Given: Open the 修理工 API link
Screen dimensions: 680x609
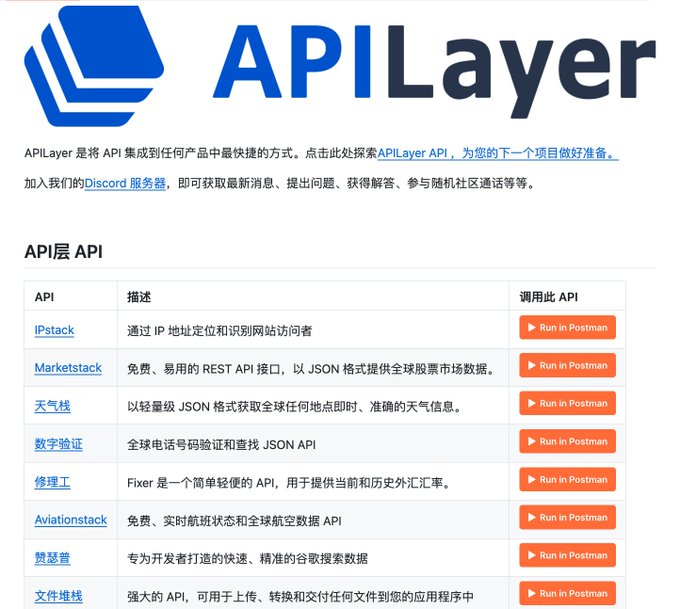Looking at the screenshot, I should click(x=52, y=482).
